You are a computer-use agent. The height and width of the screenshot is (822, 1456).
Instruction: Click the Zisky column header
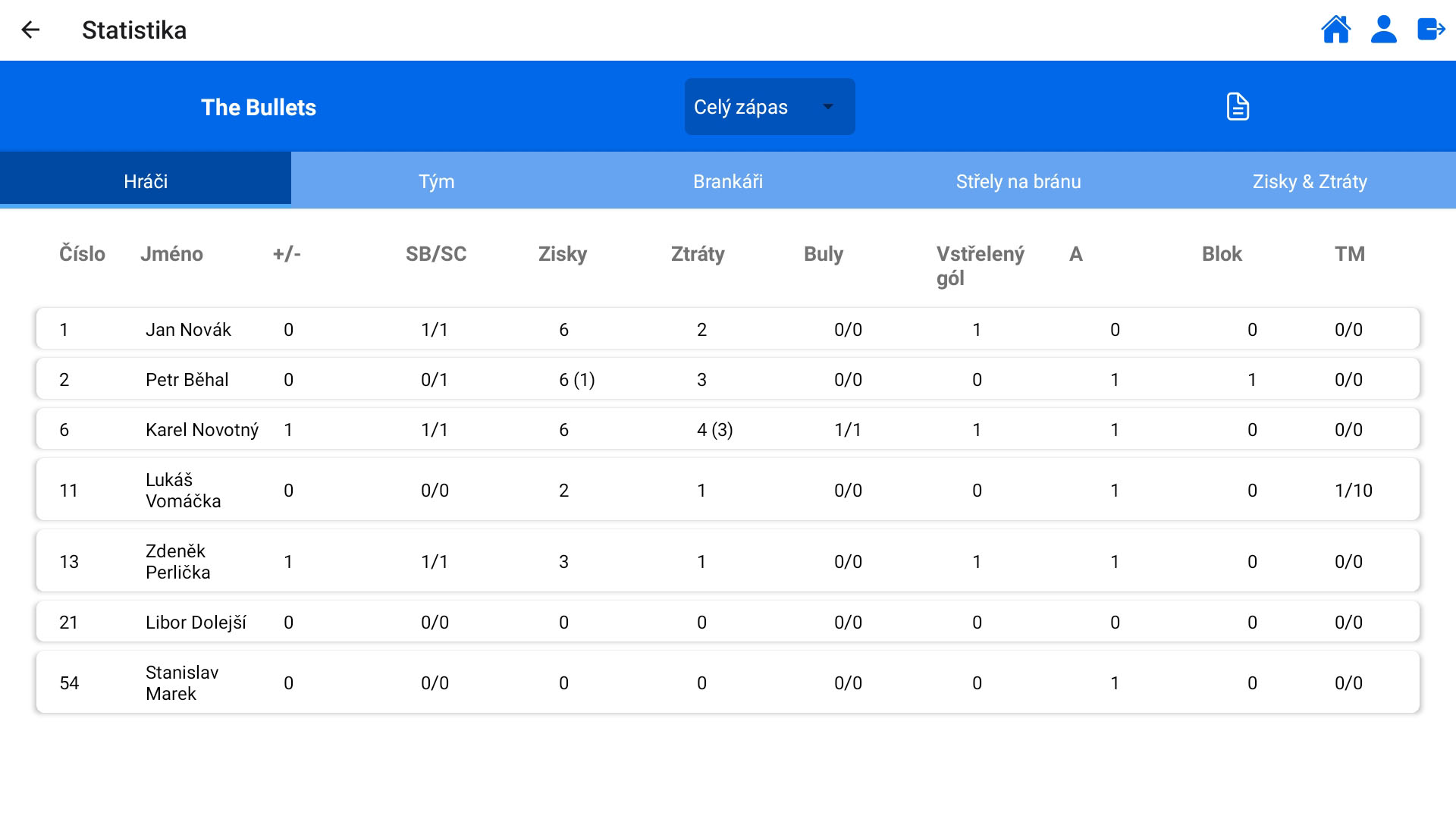(x=562, y=254)
